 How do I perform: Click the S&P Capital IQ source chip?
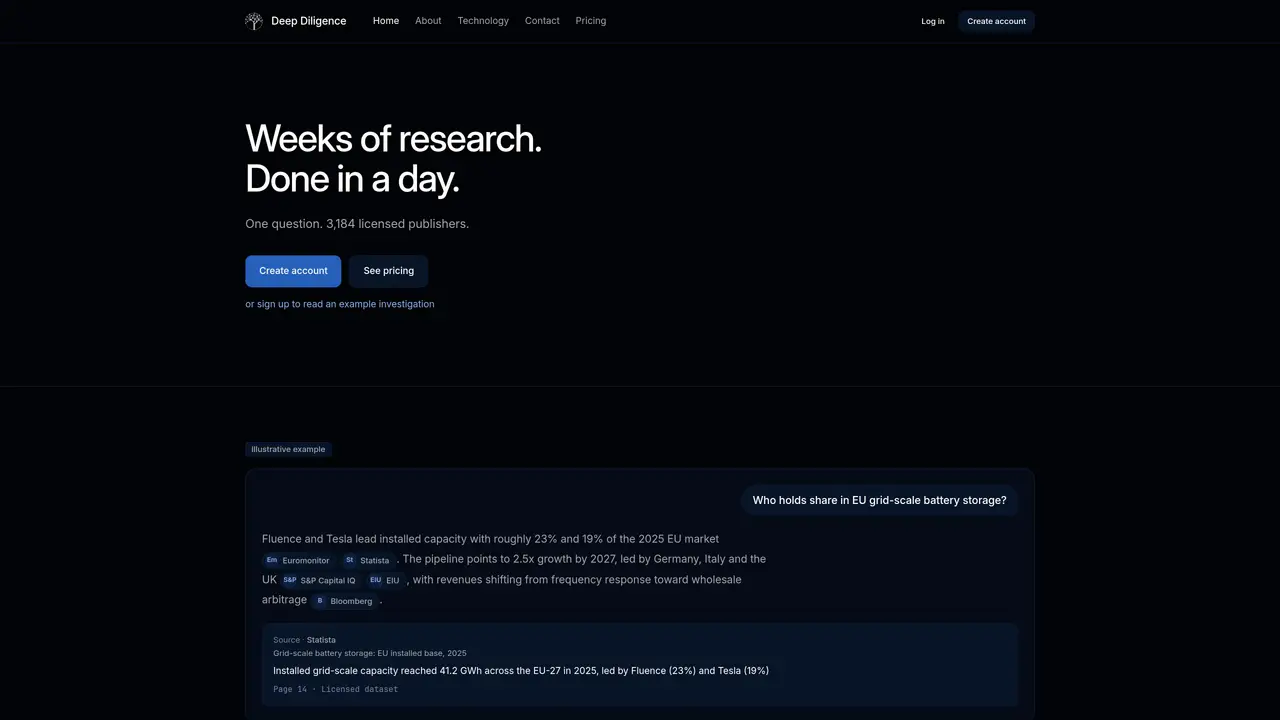click(319, 580)
